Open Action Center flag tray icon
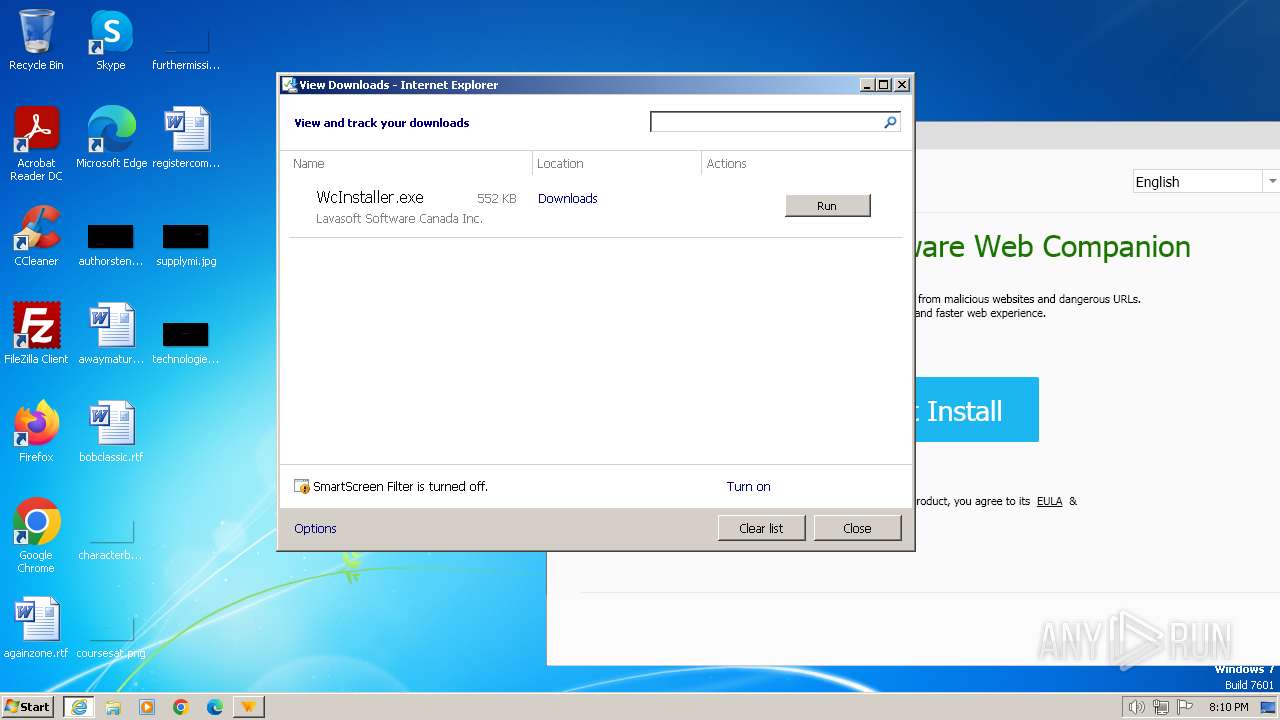1280x720 pixels. click(1185, 707)
